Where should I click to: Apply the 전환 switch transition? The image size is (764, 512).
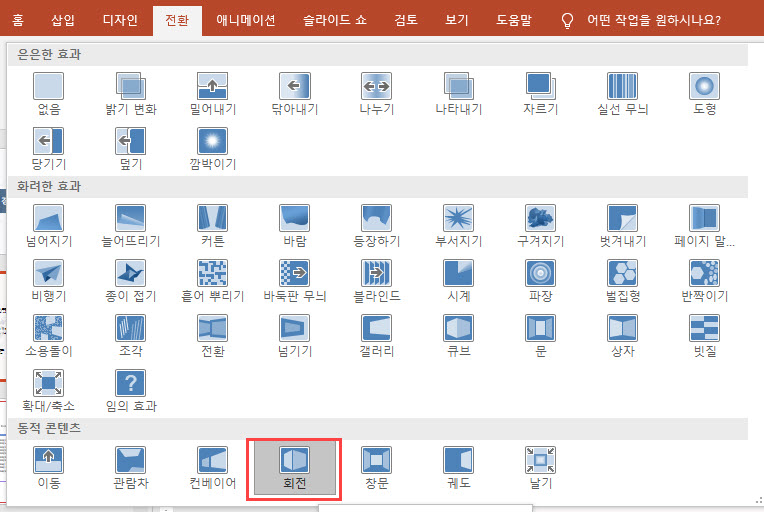pos(212,336)
